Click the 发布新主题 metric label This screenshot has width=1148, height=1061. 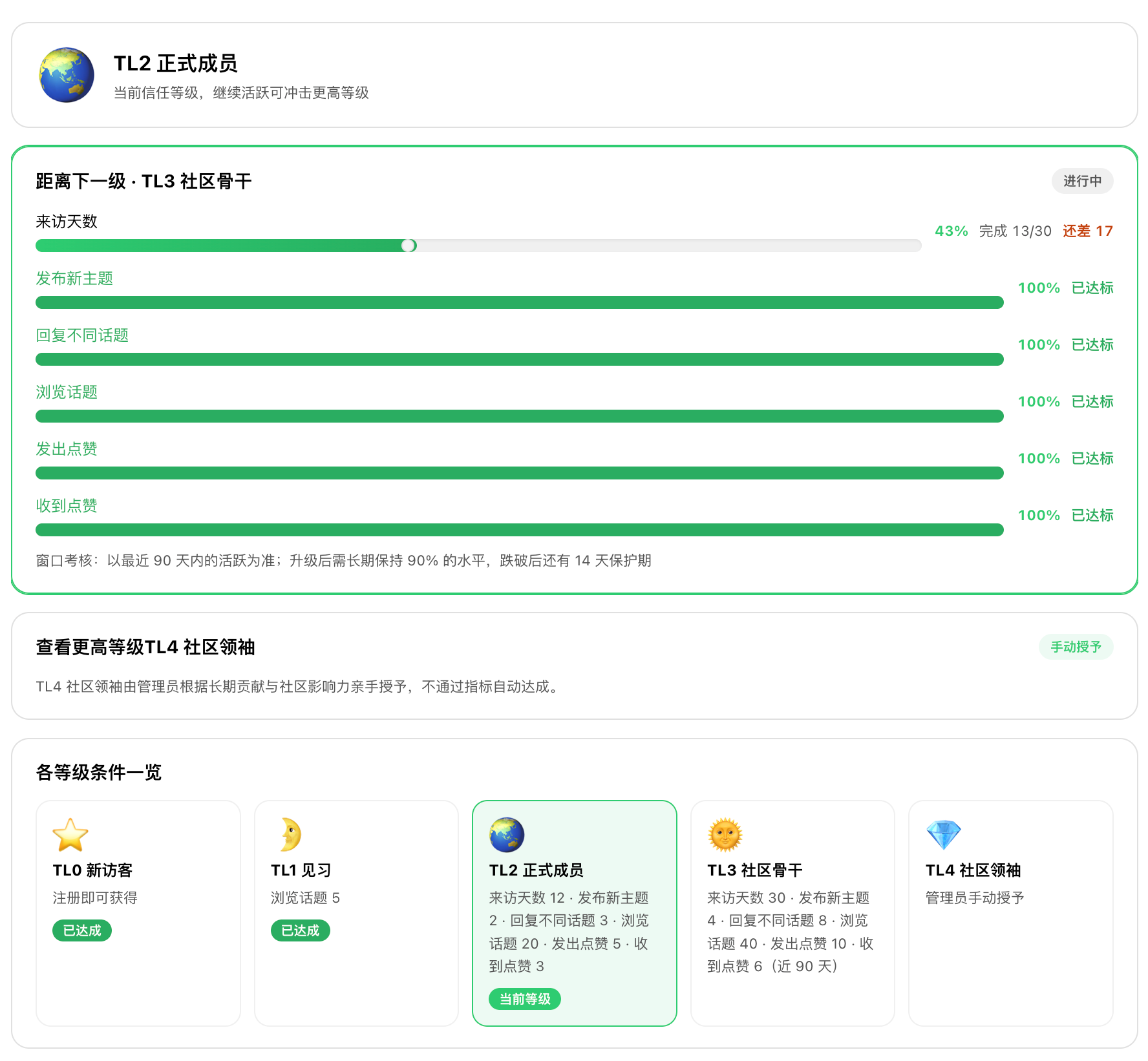(x=74, y=278)
